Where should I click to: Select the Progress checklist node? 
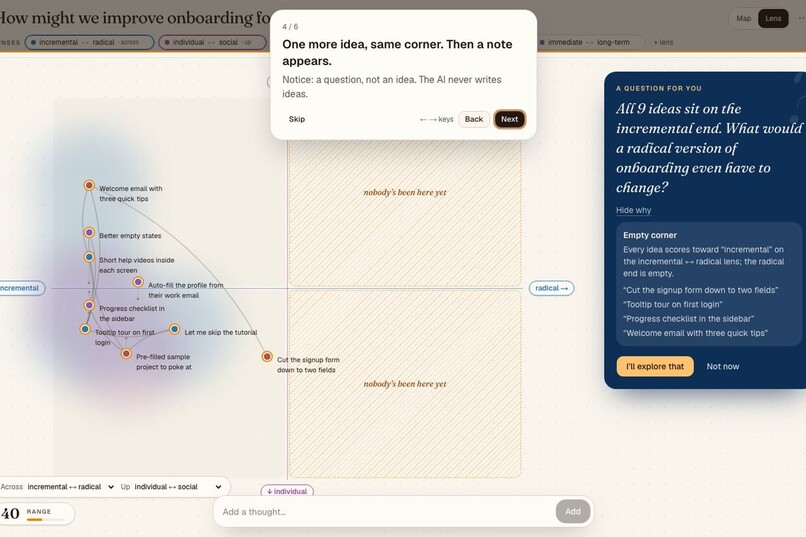pos(89,305)
